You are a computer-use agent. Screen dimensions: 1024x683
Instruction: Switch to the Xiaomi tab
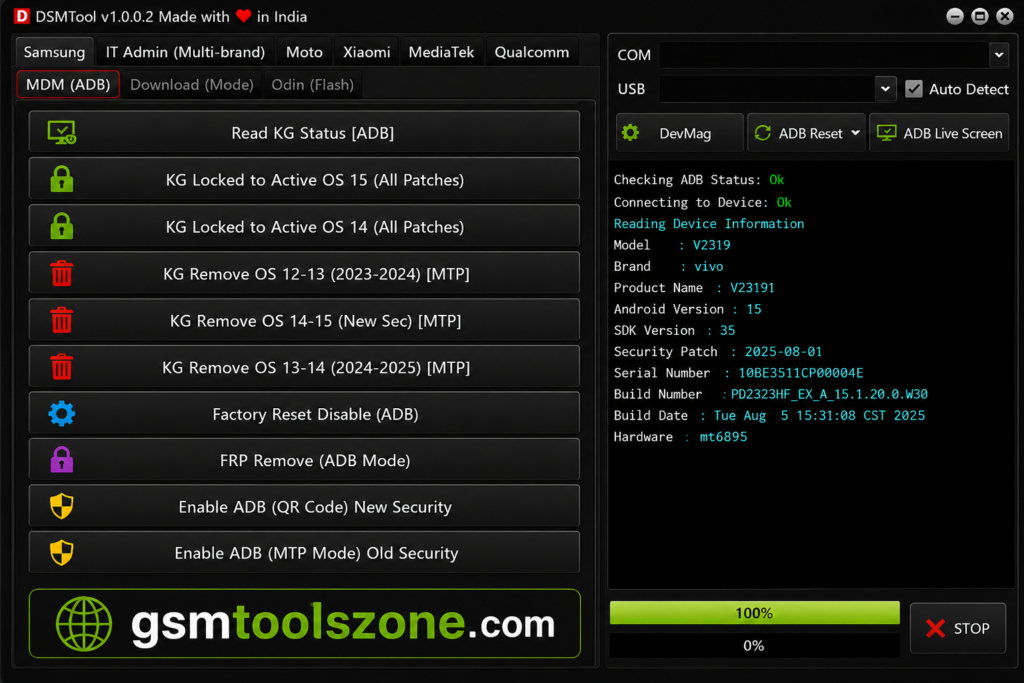(366, 52)
